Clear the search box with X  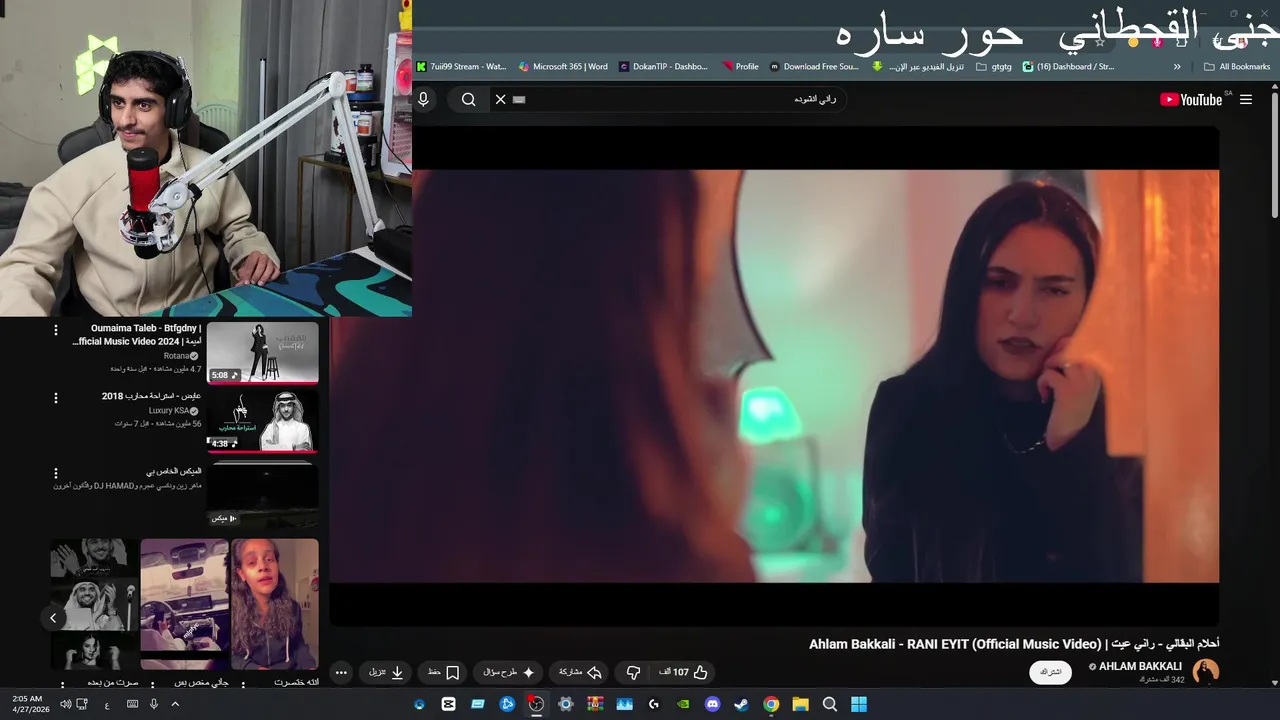(x=501, y=99)
